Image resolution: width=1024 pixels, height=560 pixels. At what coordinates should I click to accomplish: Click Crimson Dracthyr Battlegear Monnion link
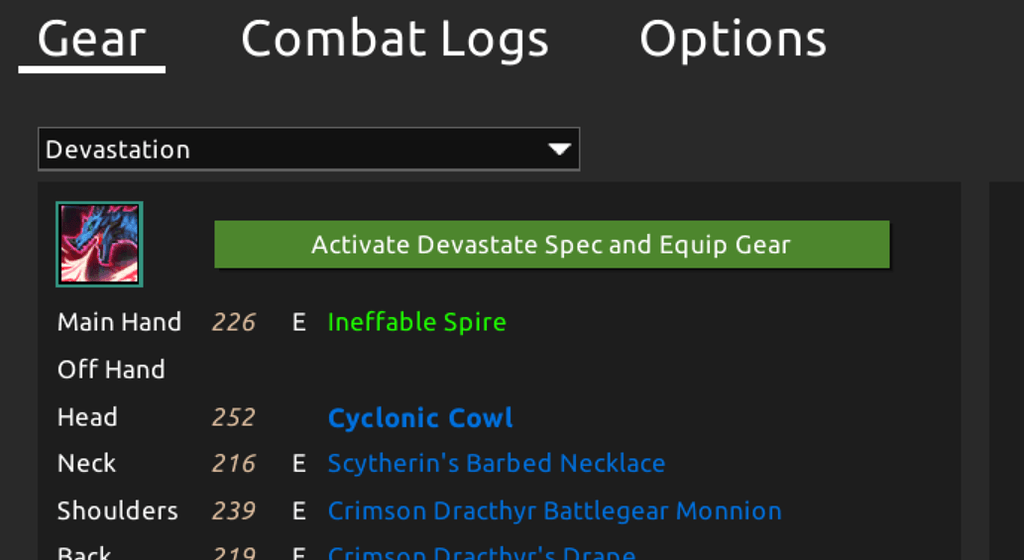(x=554, y=511)
